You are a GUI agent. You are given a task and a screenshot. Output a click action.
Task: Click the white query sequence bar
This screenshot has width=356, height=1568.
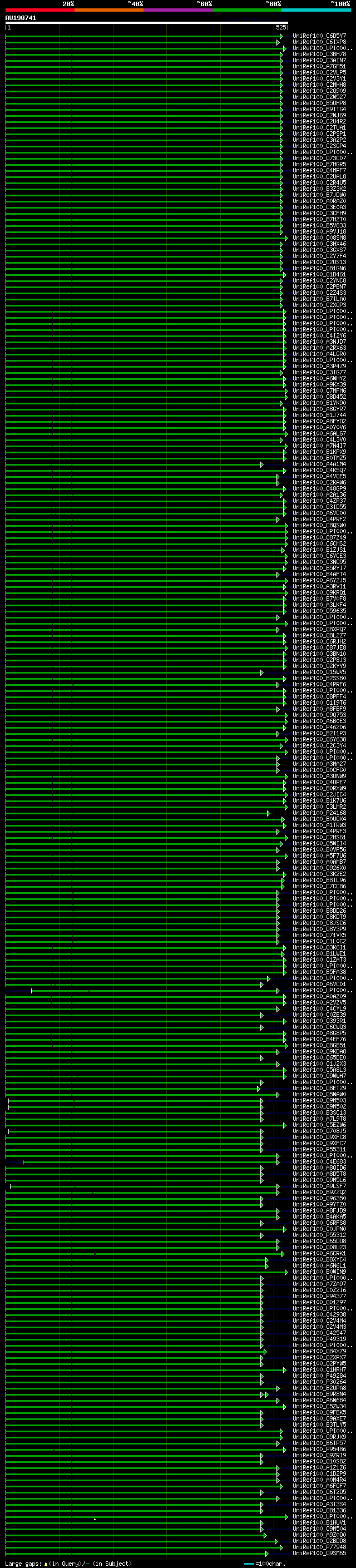tap(147, 23)
